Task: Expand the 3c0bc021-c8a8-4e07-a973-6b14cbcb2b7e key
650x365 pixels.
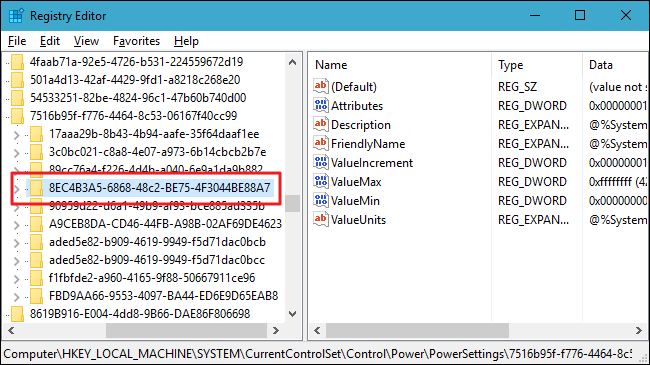Action: click(x=16, y=153)
